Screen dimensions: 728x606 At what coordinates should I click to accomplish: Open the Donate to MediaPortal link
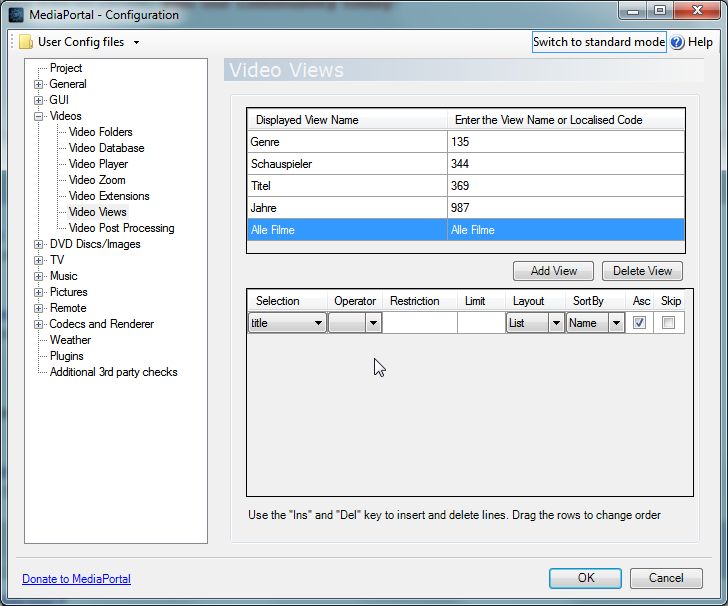tap(76, 579)
